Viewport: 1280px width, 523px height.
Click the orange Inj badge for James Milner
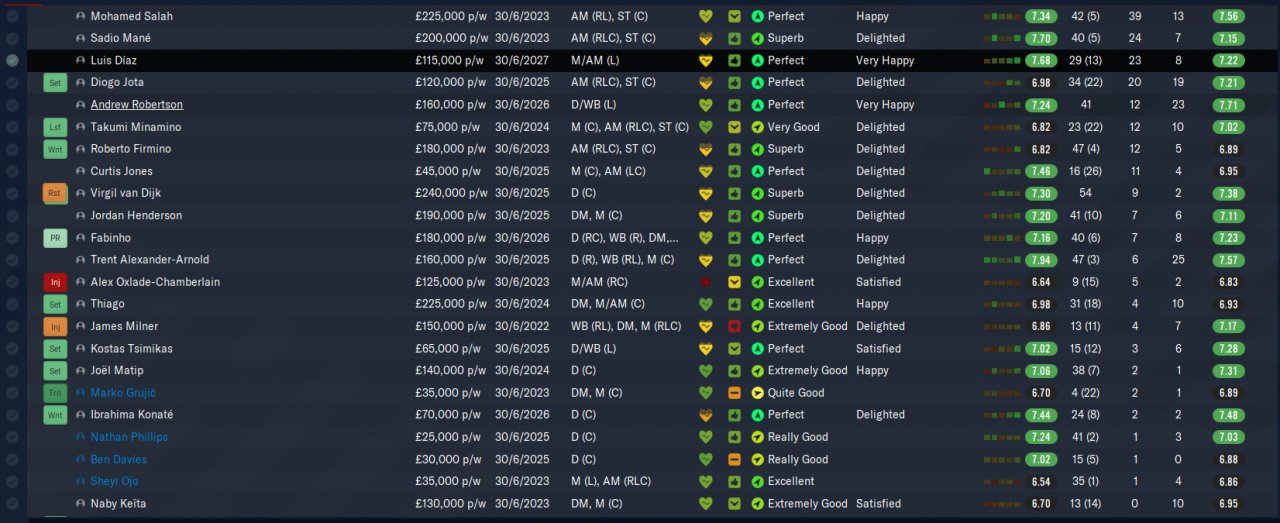click(55, 326)
